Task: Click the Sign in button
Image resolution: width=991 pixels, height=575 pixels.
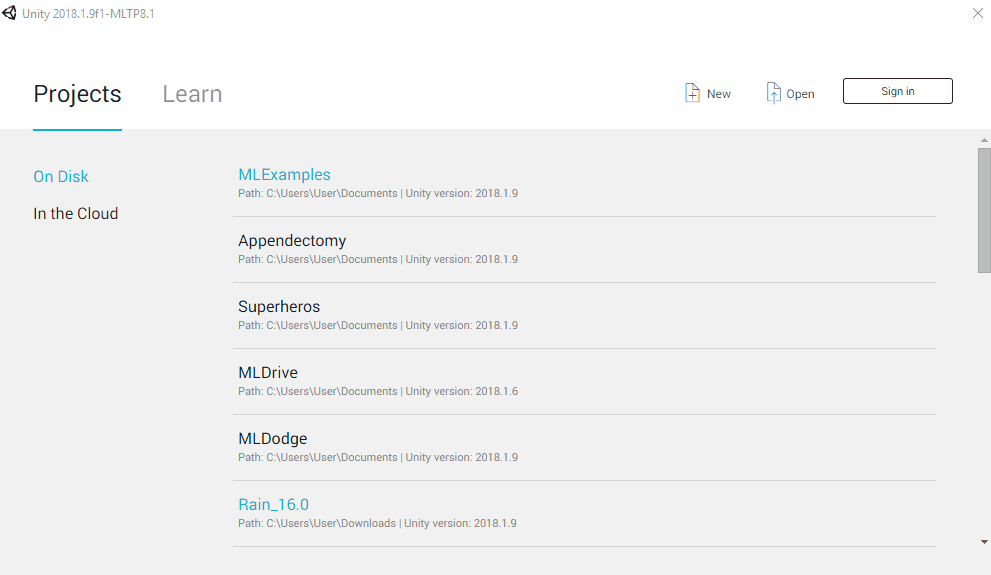Action: click(x=897, y=91)
